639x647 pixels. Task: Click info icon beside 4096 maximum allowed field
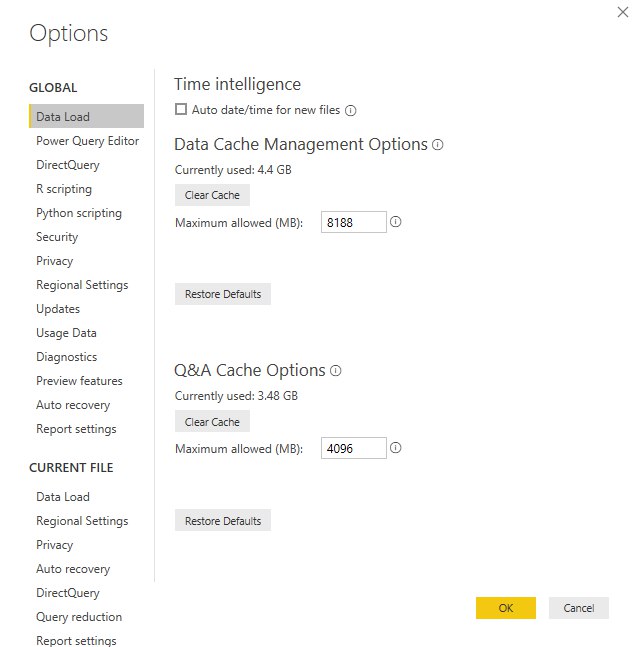(x=395, y=448)
